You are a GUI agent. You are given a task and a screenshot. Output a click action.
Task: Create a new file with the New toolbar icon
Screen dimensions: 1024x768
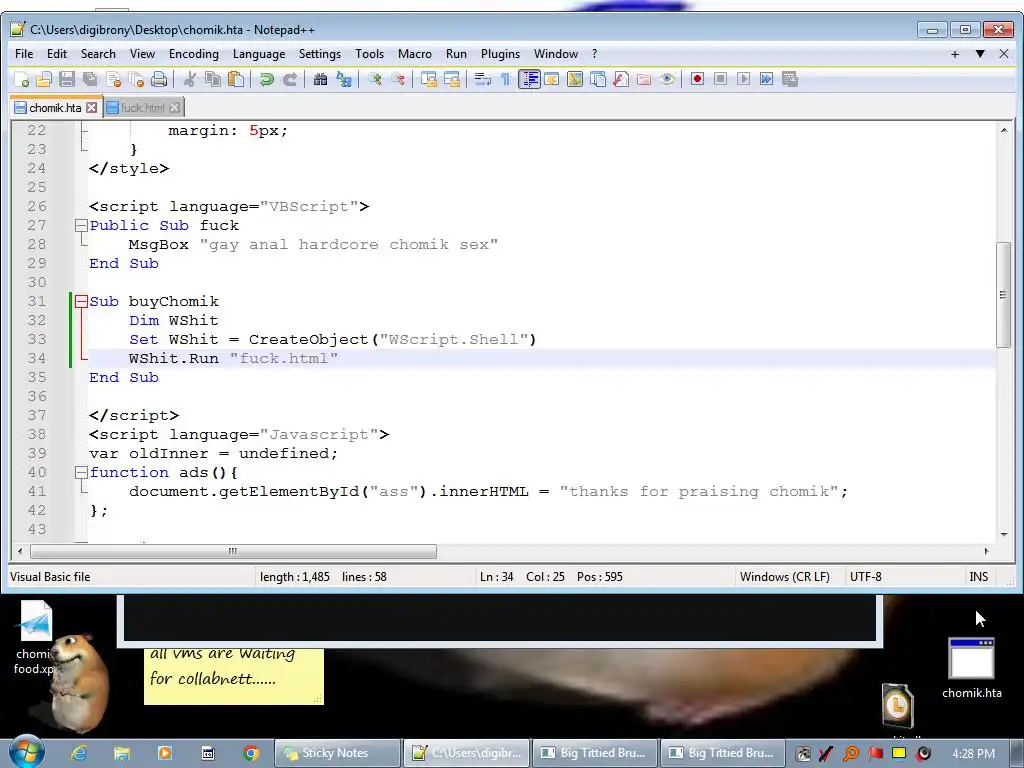pyautogui.click(x=22, y=80)
